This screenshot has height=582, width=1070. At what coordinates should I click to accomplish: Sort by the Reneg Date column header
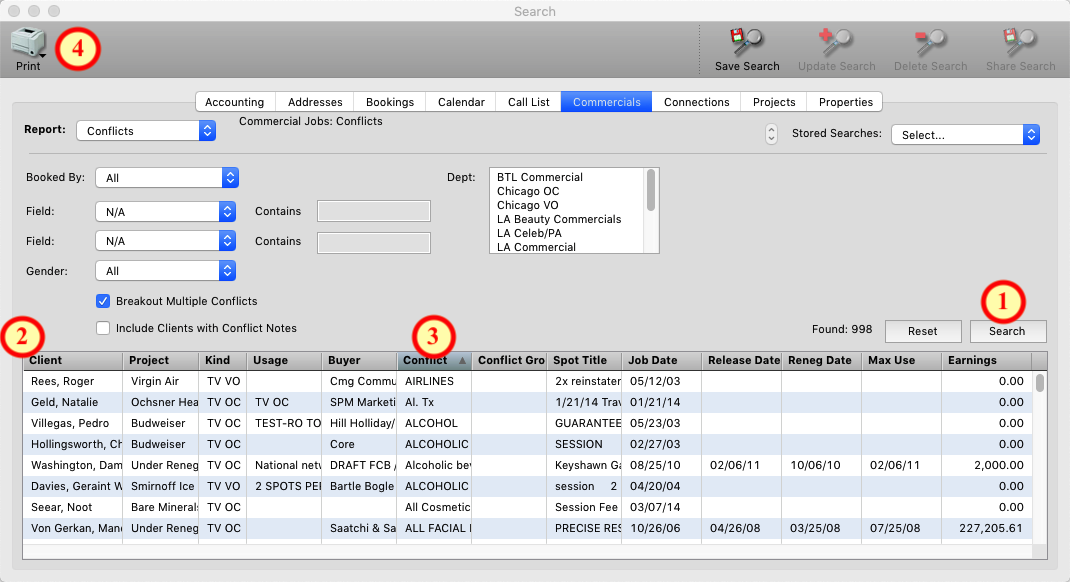point(822,360)
